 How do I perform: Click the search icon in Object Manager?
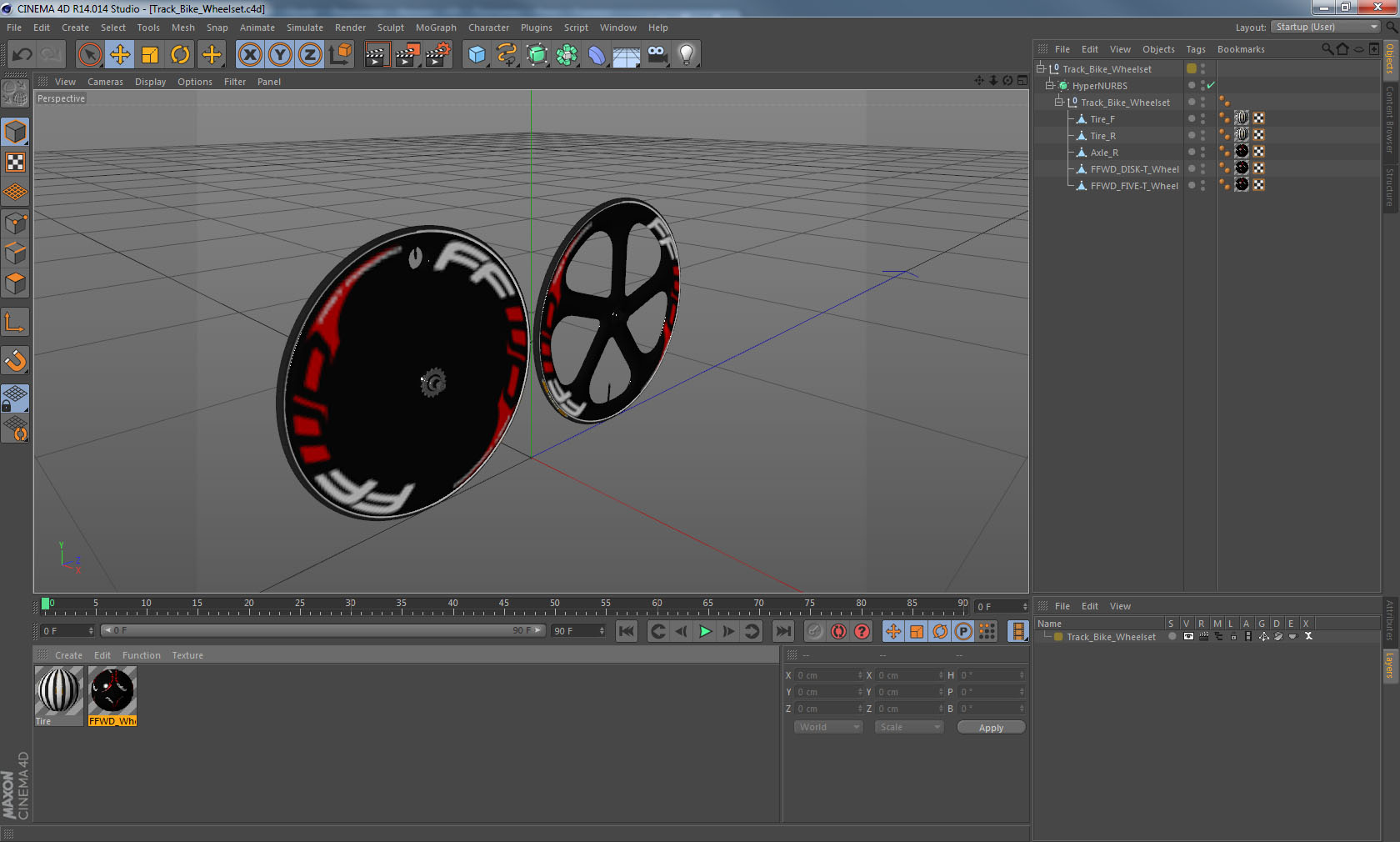[1327, 49]
